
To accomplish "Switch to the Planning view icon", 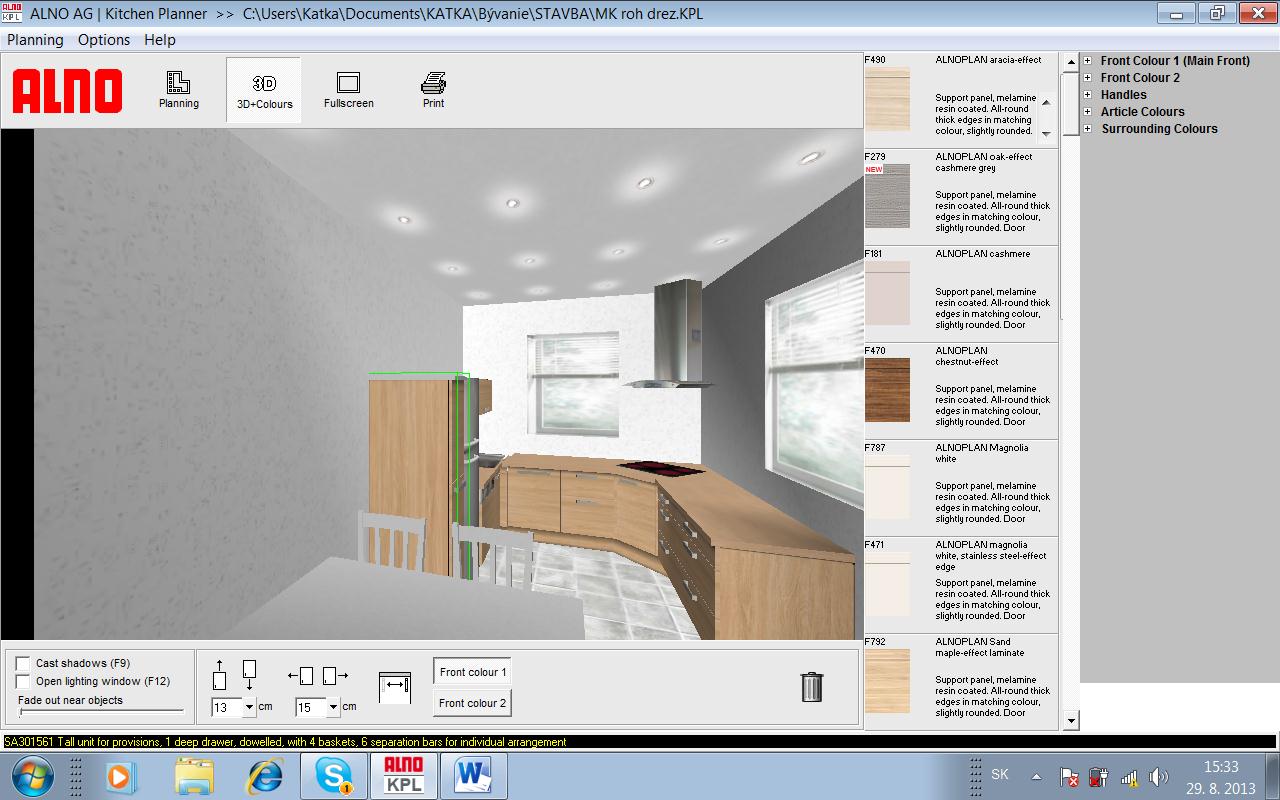I will pos(178,89).
